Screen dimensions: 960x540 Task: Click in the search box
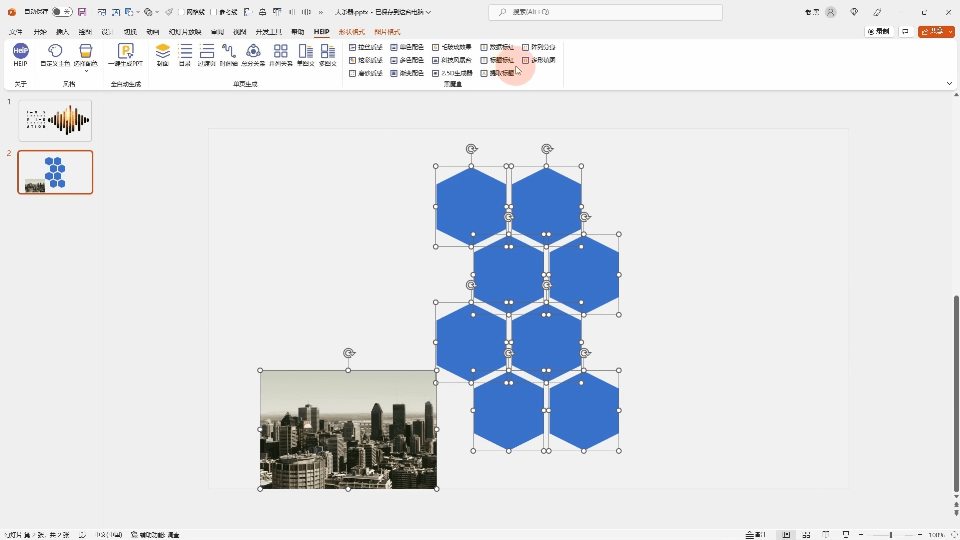(x=606, y=12)
